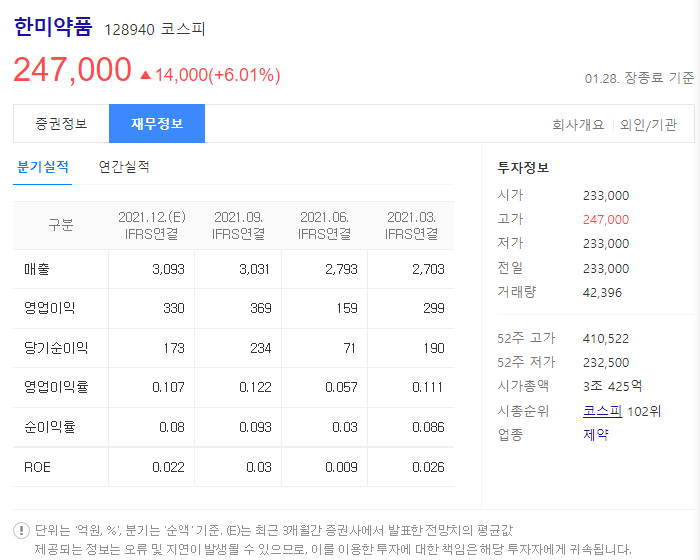700x560 pixels.
Task: Follow the 코스피 ranking link
Action: click(x=602, y=411)
